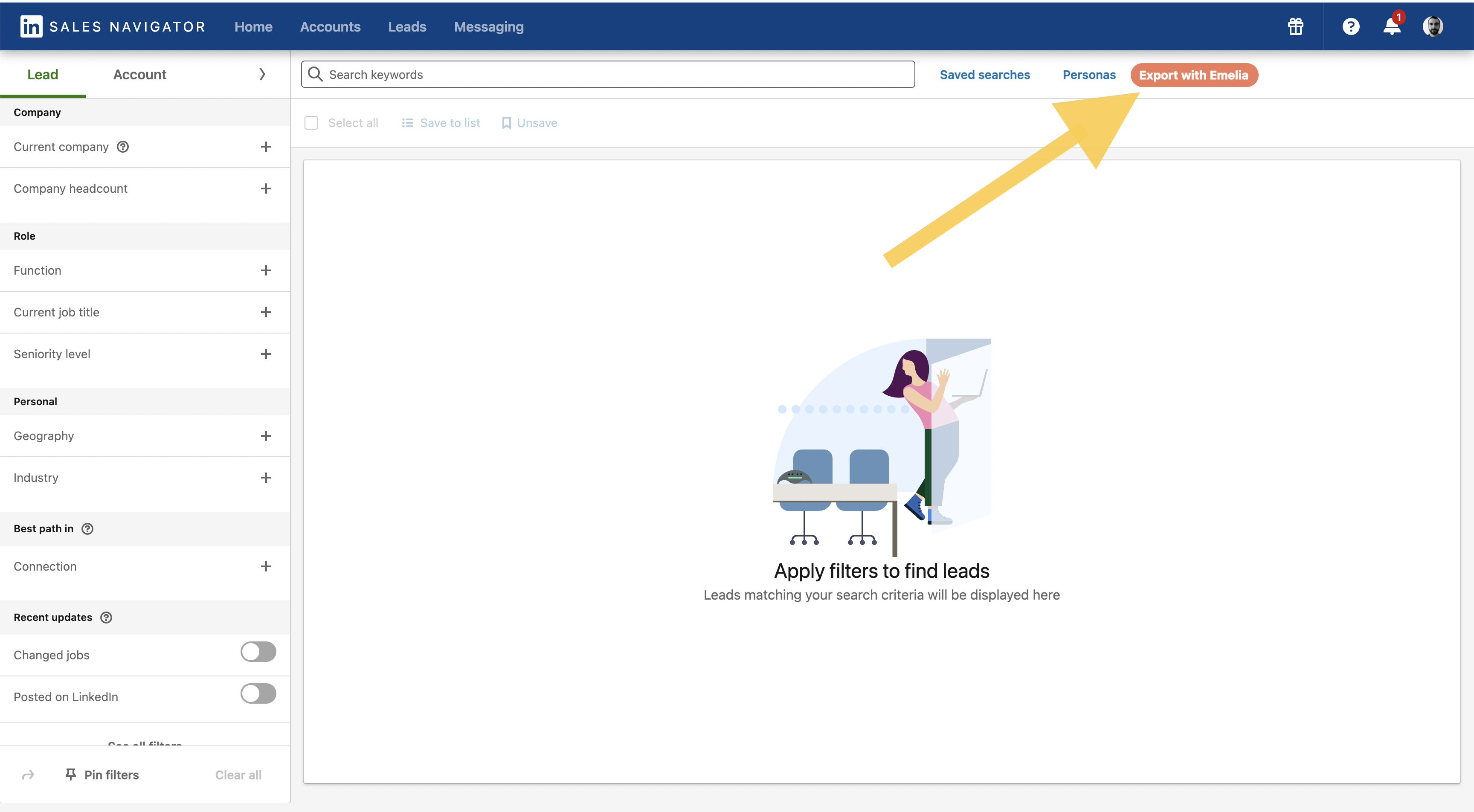Open Leads in the top navigation

(x=407, y=27)
